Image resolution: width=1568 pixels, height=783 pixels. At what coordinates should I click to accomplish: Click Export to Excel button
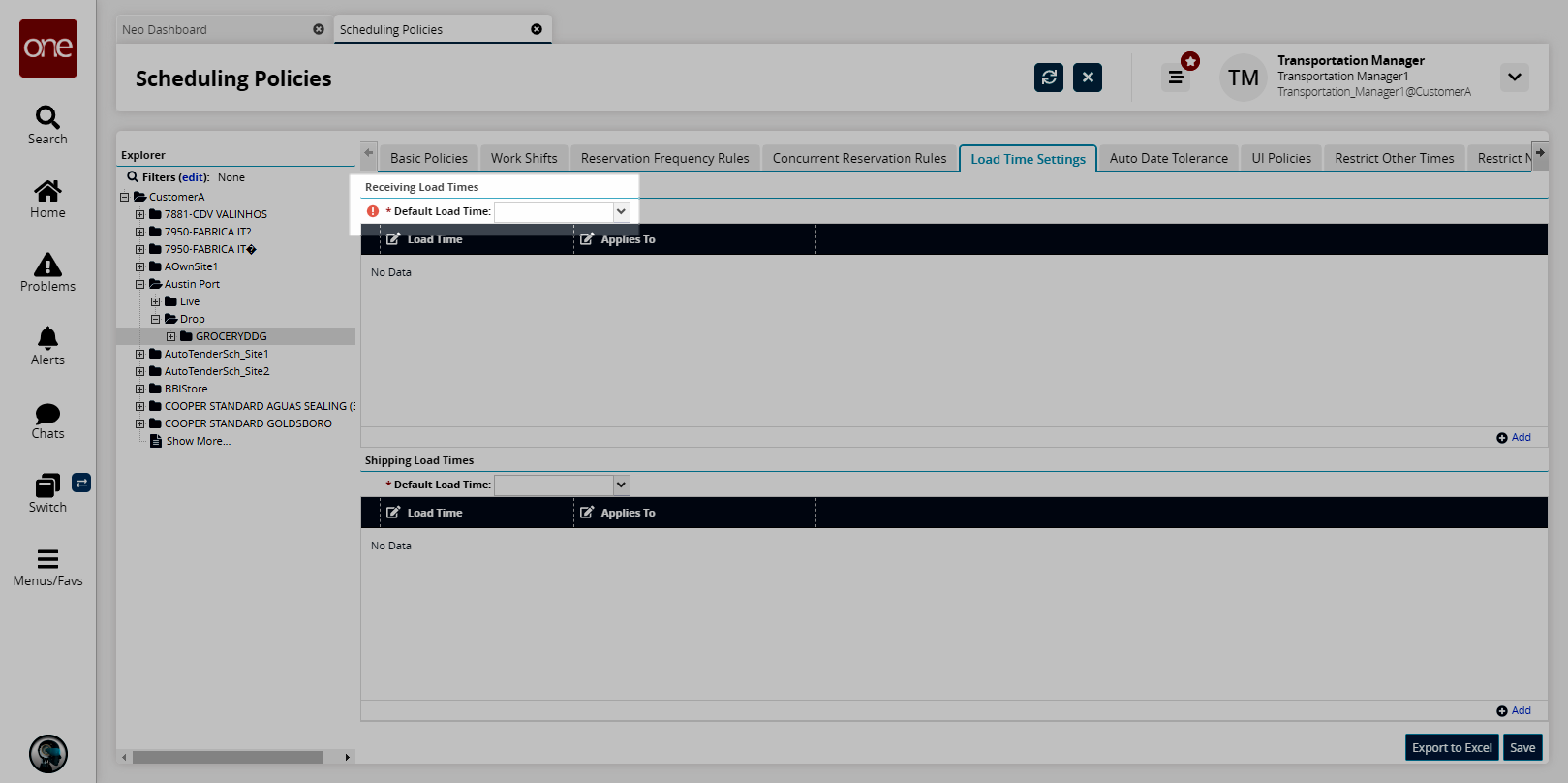1452,747
